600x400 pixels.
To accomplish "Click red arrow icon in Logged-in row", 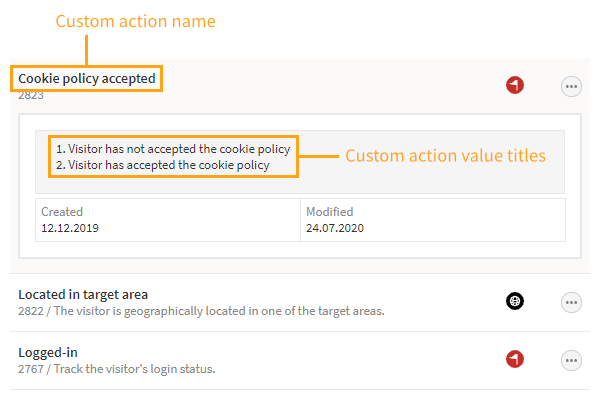I will tap(514, 358).
